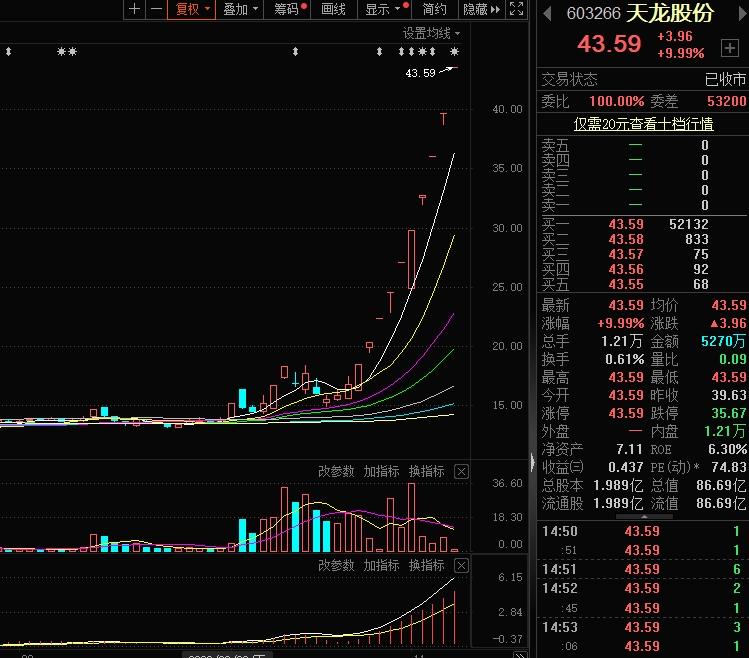Click the plus zoom-in chart button
This screenshot has width=749, height=658.
(135, 10)
